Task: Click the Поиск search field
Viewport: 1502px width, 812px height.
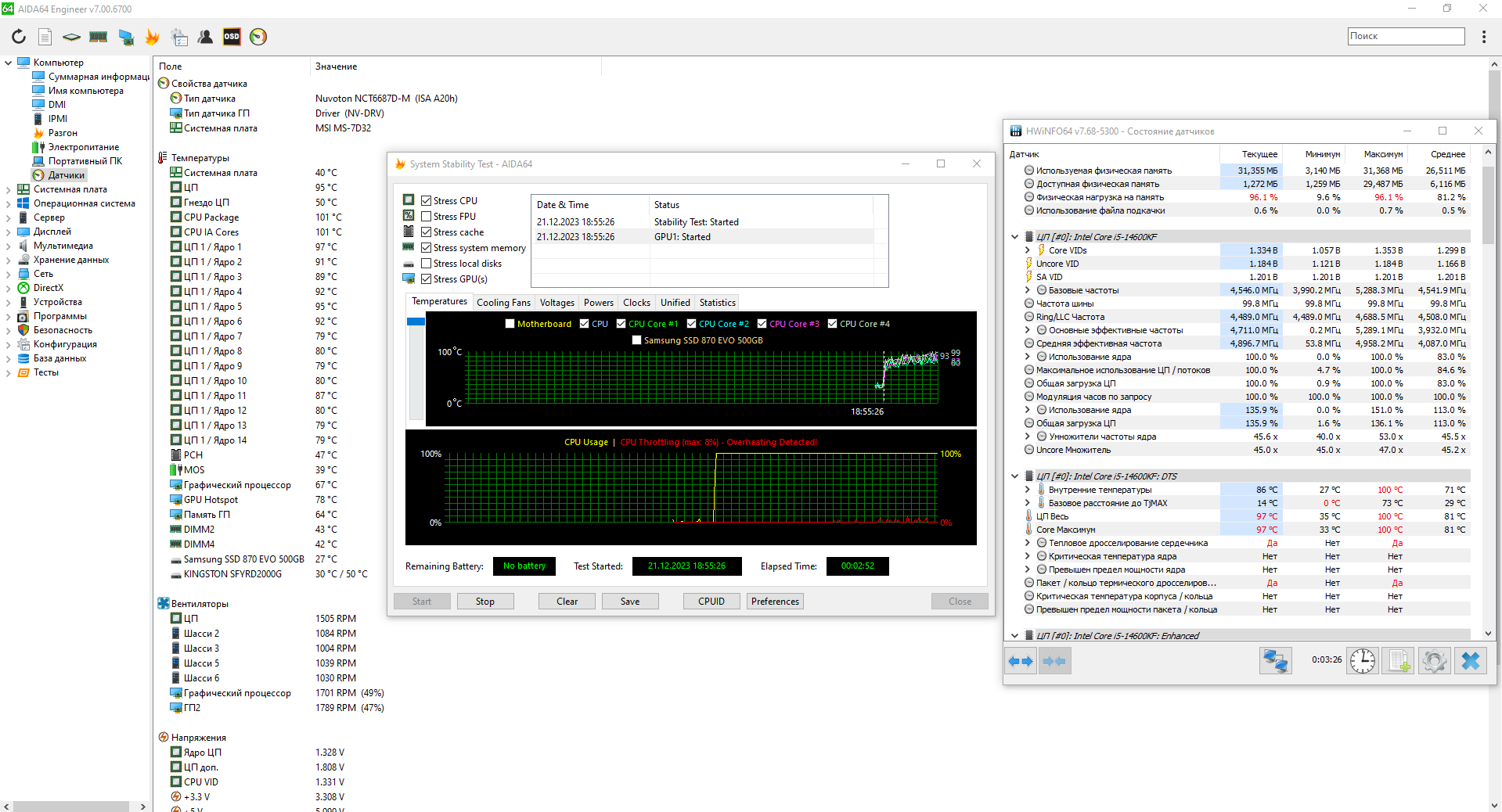Action: [x=1406, y=36]
